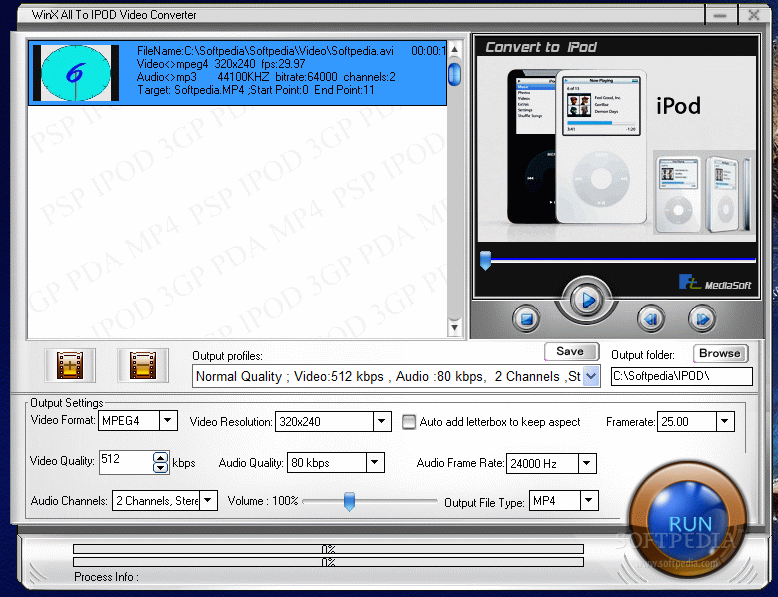Close the WinX converter window
Viewport: 778px width, 597px height.
[x=754, y=15]
